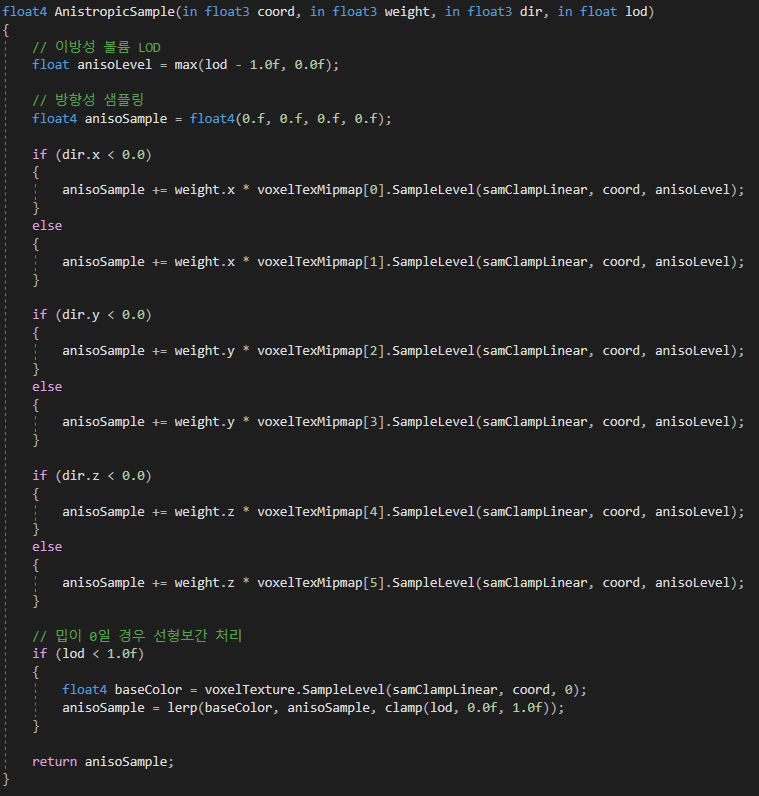The width and height of the screenshot is (759, 796).
Task: Click voxelTexMipmap[1] sample line
Action: [x=403, y=262]
